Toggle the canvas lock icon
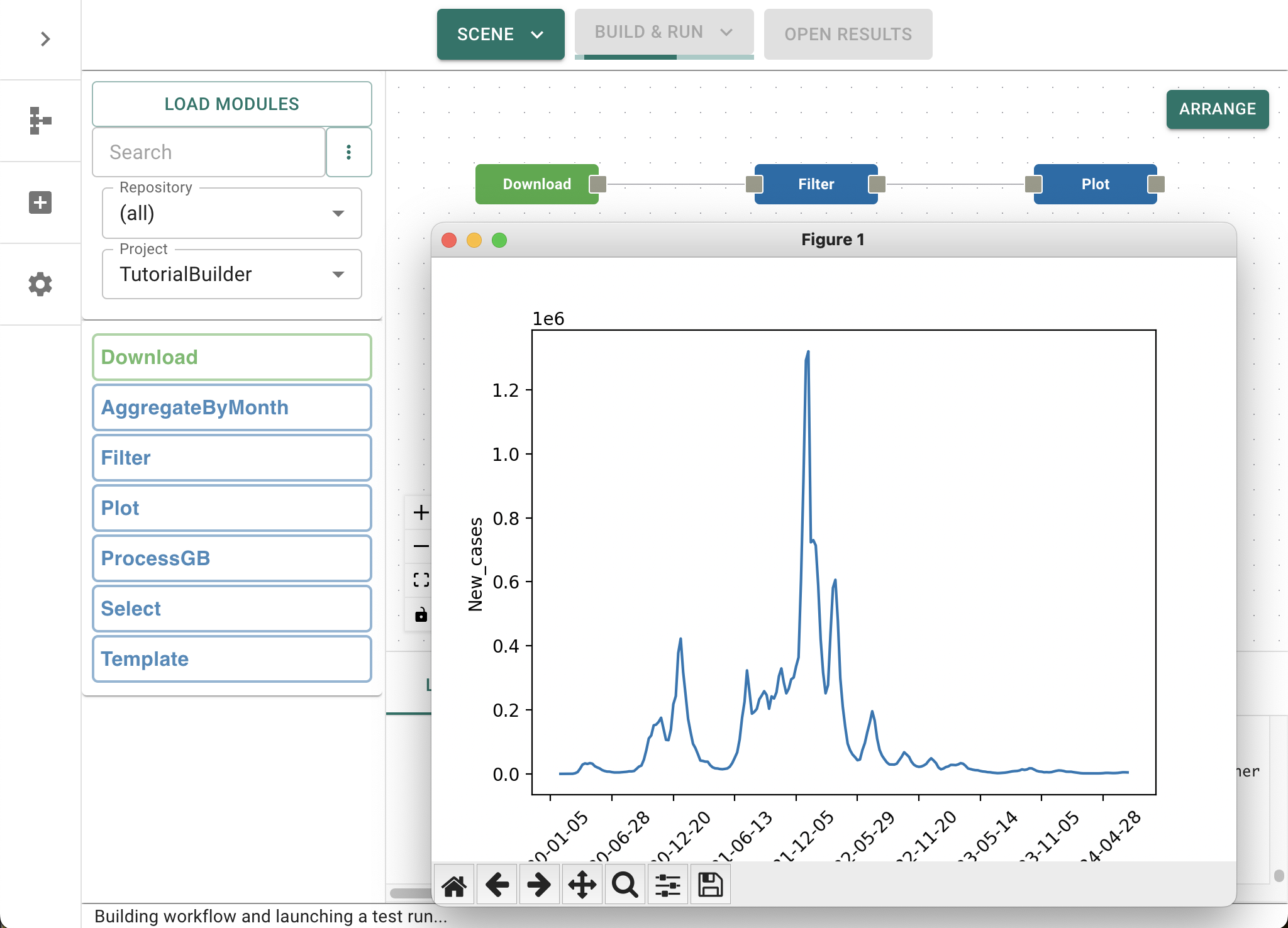 click(x=421, y=614)
